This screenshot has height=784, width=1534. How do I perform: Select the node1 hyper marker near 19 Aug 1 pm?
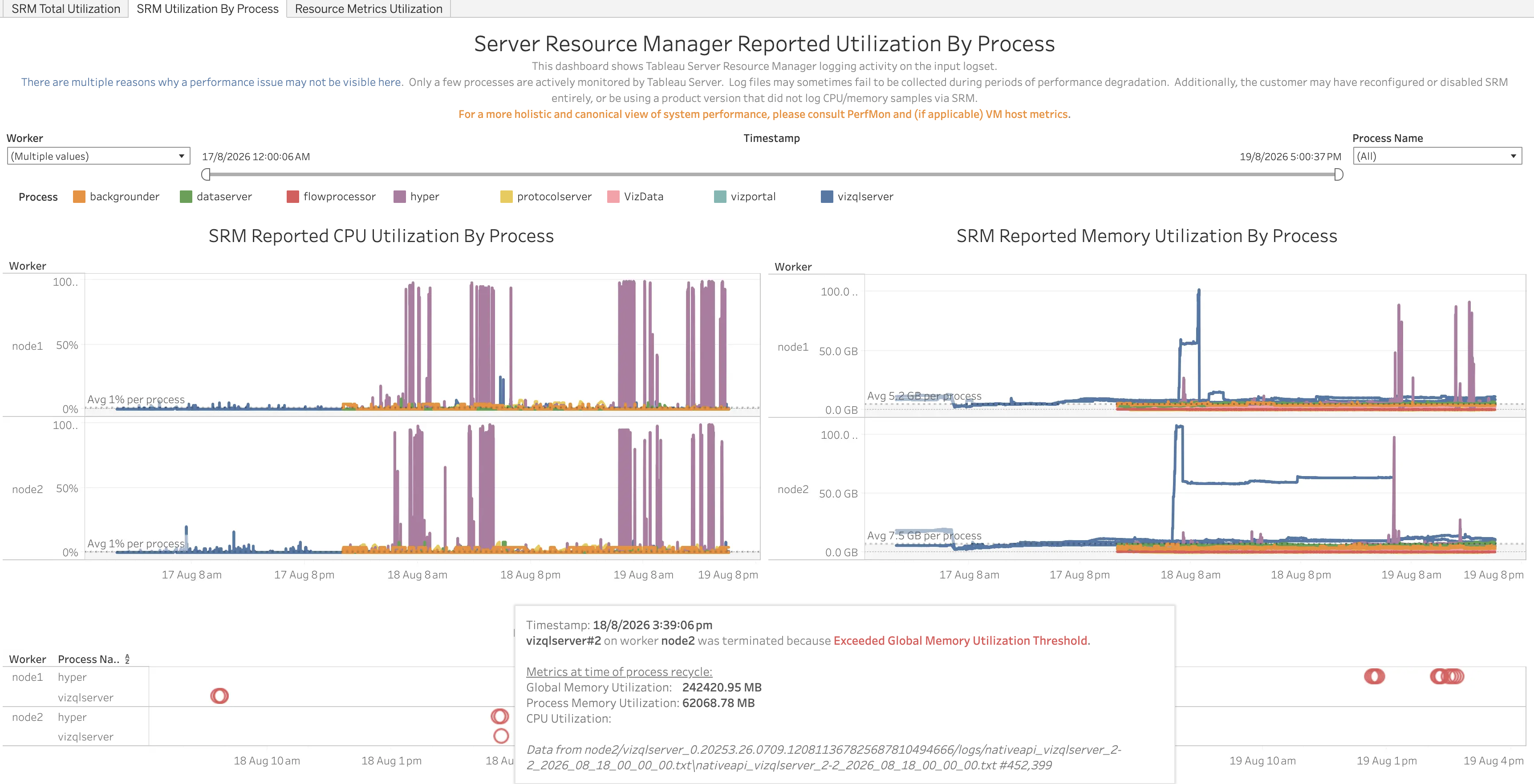1374,676
